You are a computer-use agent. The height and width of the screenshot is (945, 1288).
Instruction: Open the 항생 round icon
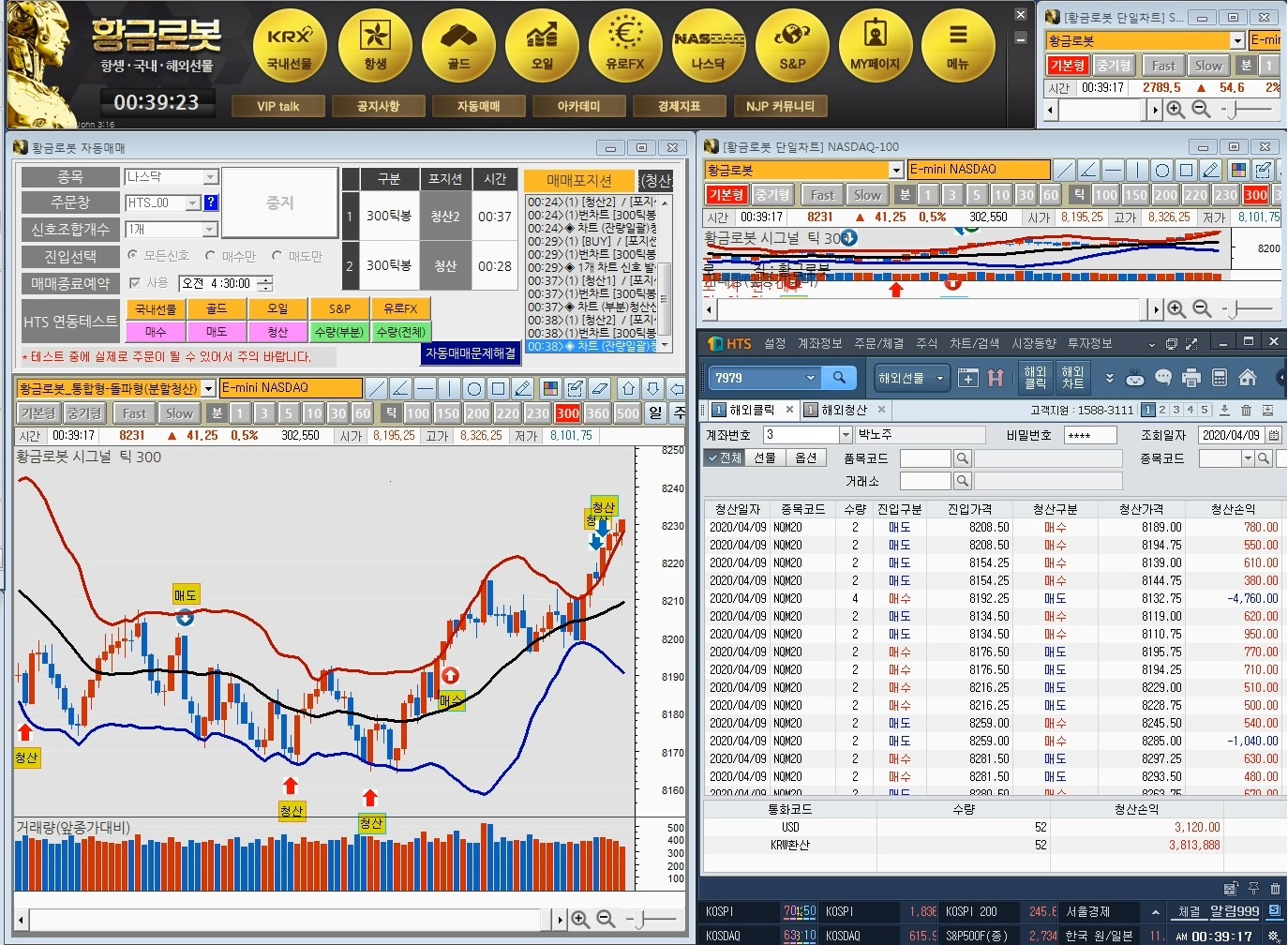pos(375,45)
